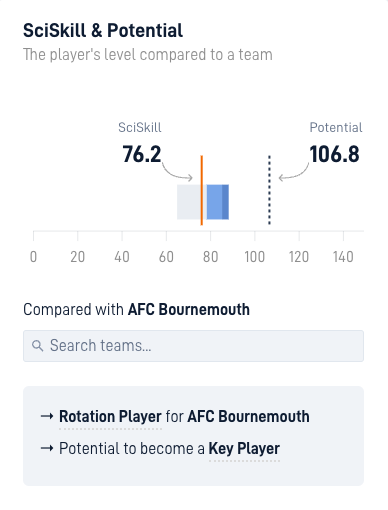Click the Potential value 106.8

point(334,154)
